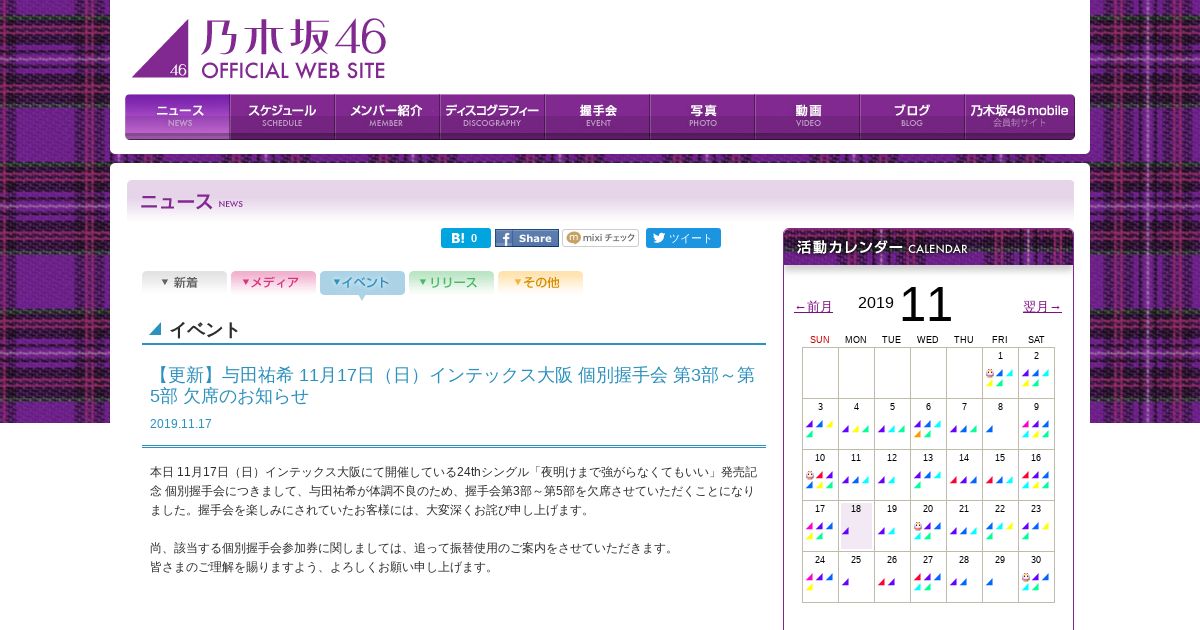Open the 写真 PHOTO navigation tab
The height and width of the screenshot is (630, 1200).
pyautogui.click(x=702, y=117)
